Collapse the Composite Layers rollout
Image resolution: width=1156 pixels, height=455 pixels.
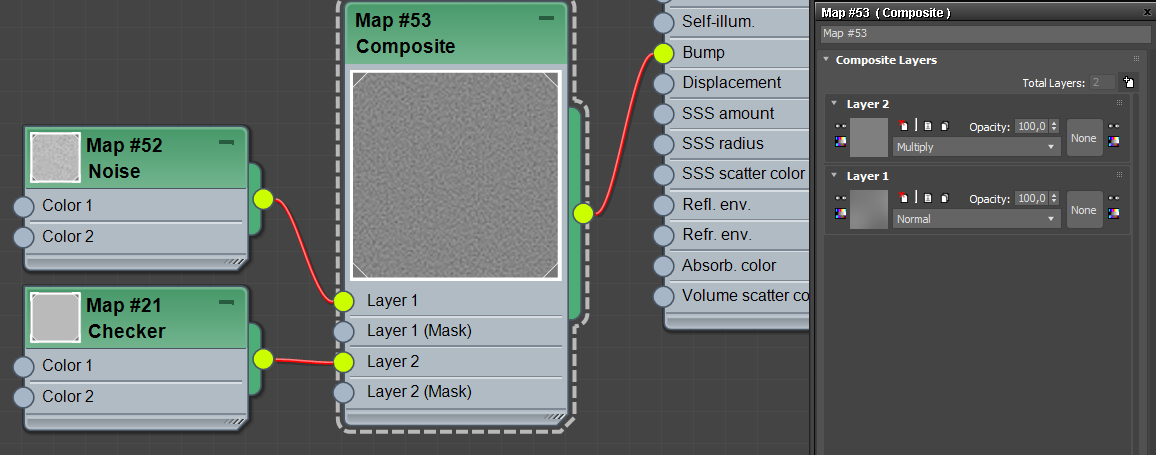coord(826,60)
